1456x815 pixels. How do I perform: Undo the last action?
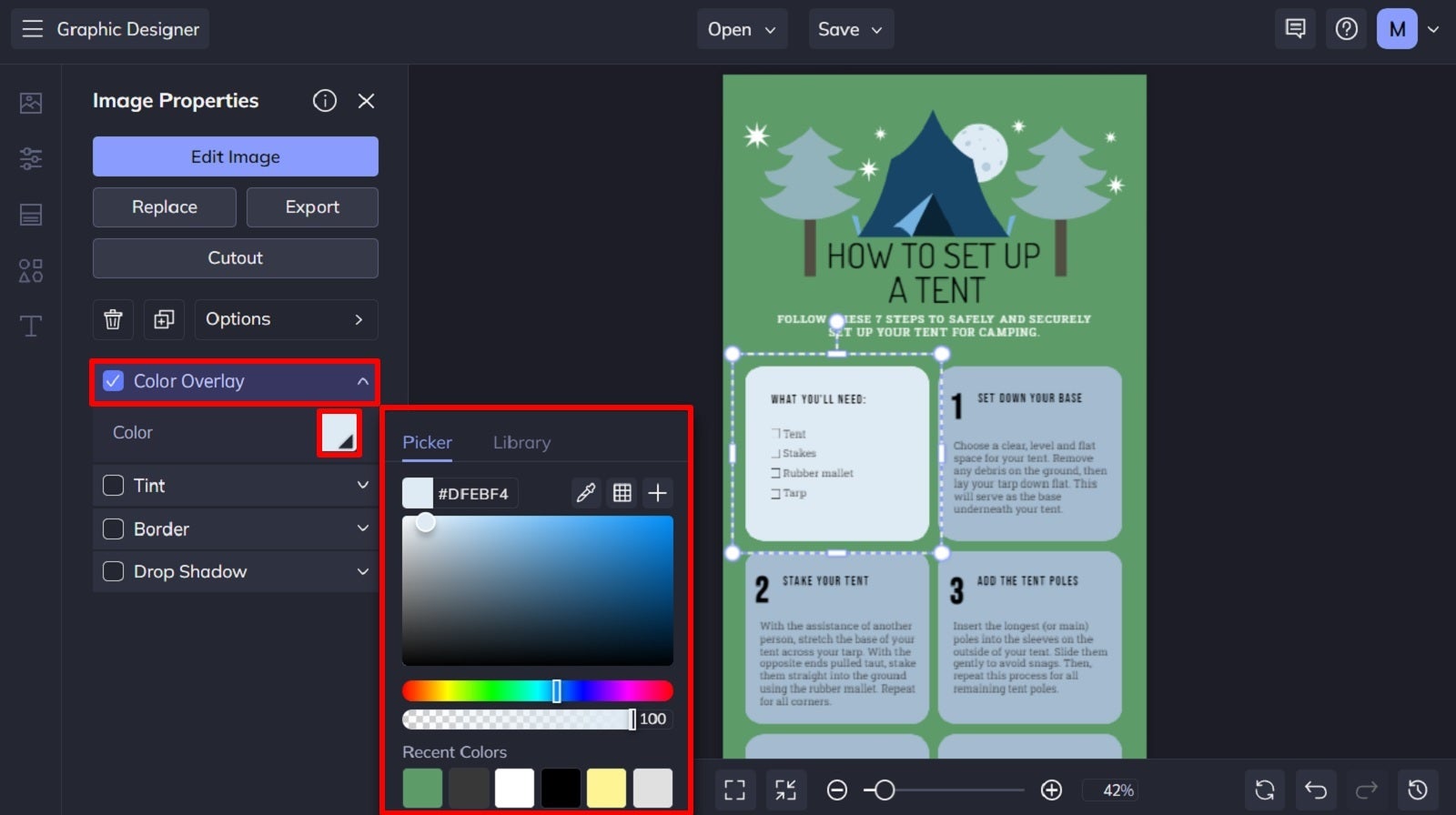(1316, 790)
